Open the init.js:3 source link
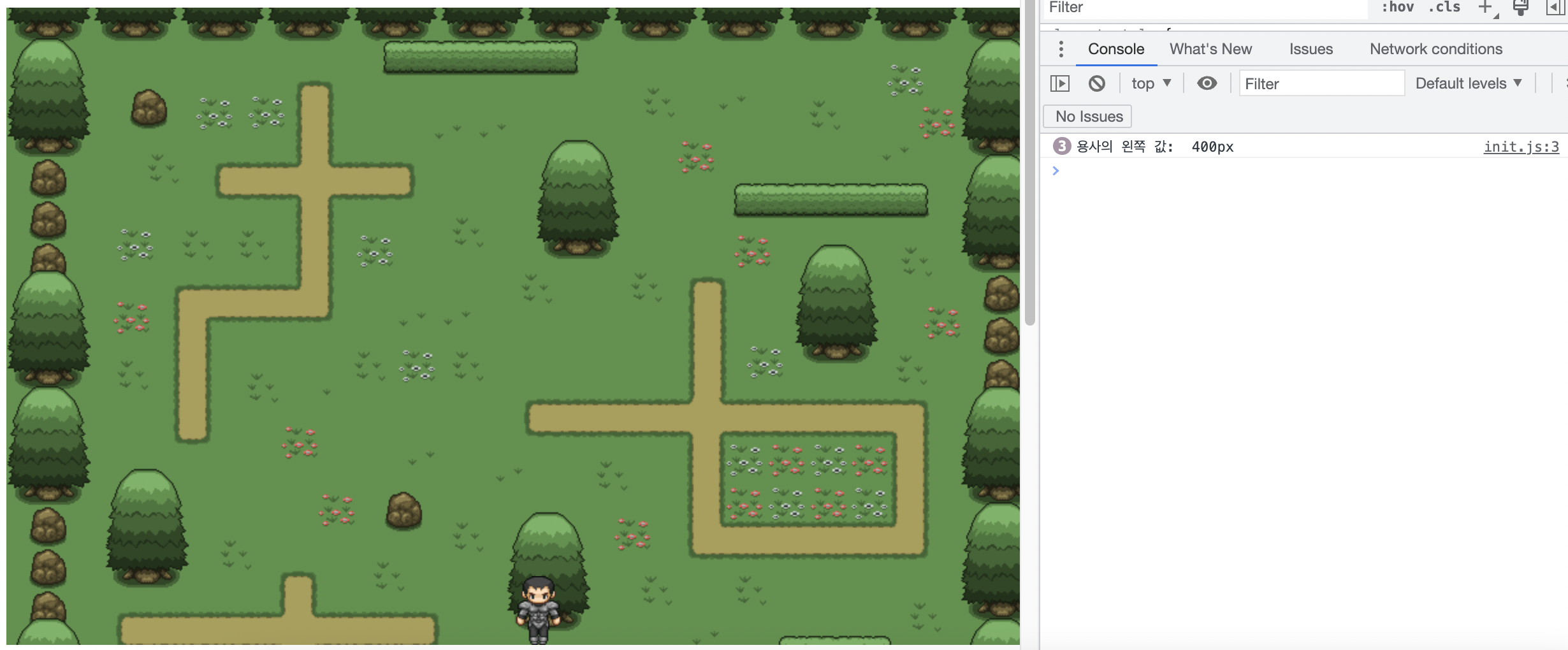 [1521, 147]
